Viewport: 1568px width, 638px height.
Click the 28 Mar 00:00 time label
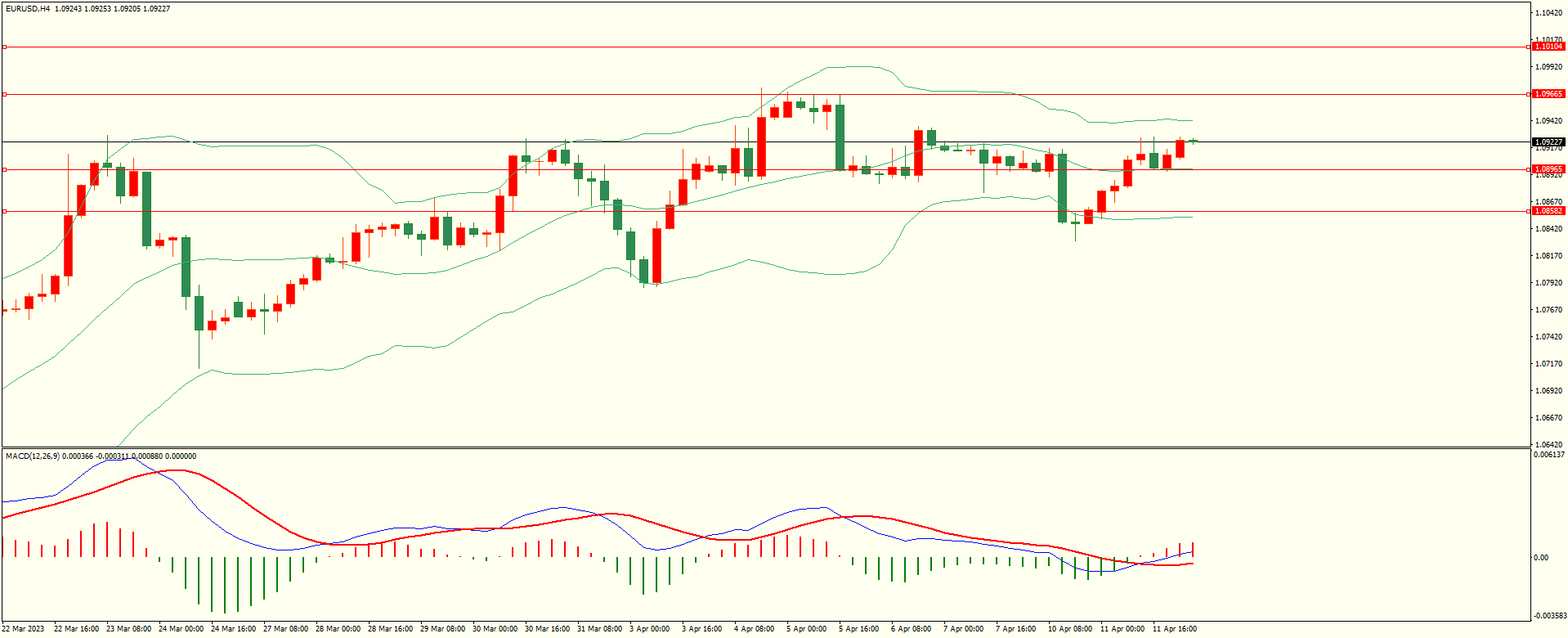pos(338,629)
